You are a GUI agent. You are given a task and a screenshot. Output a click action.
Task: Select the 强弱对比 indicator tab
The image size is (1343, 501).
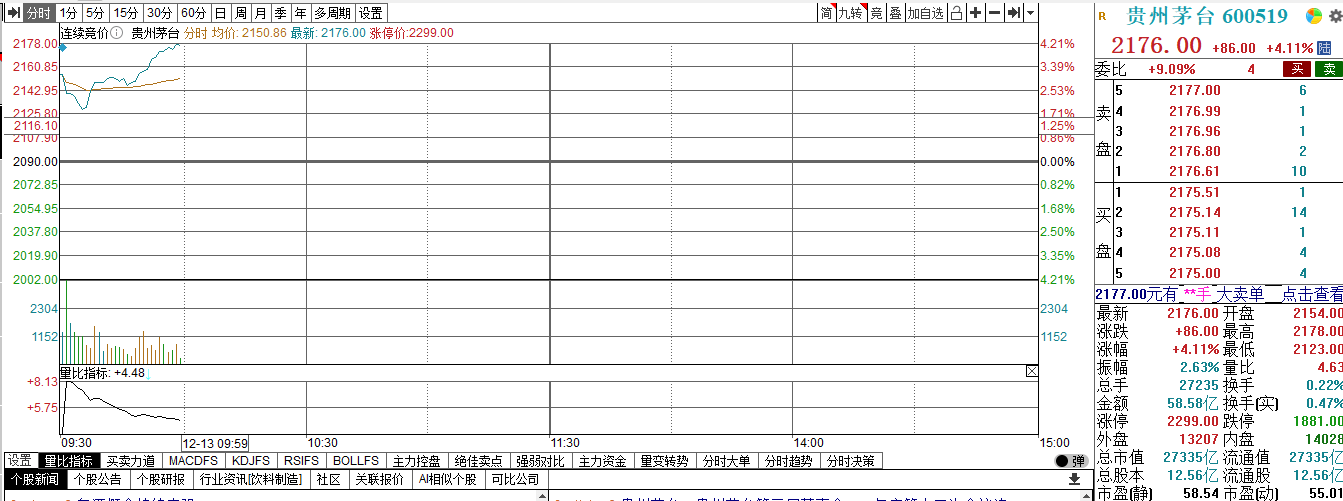click(x=539, y=461)
